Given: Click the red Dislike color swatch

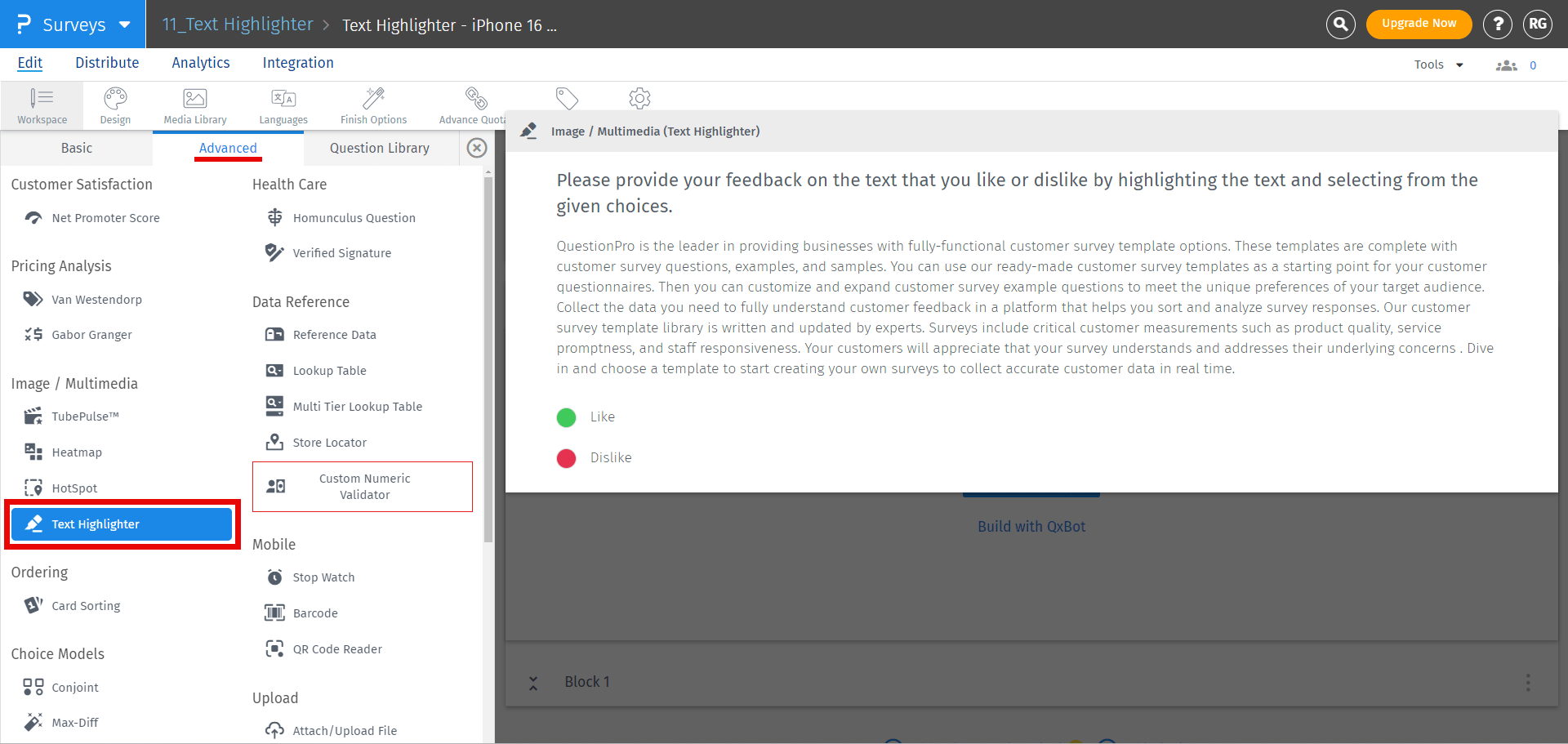Looking at the screenshot, I should (x=566, y=458).
